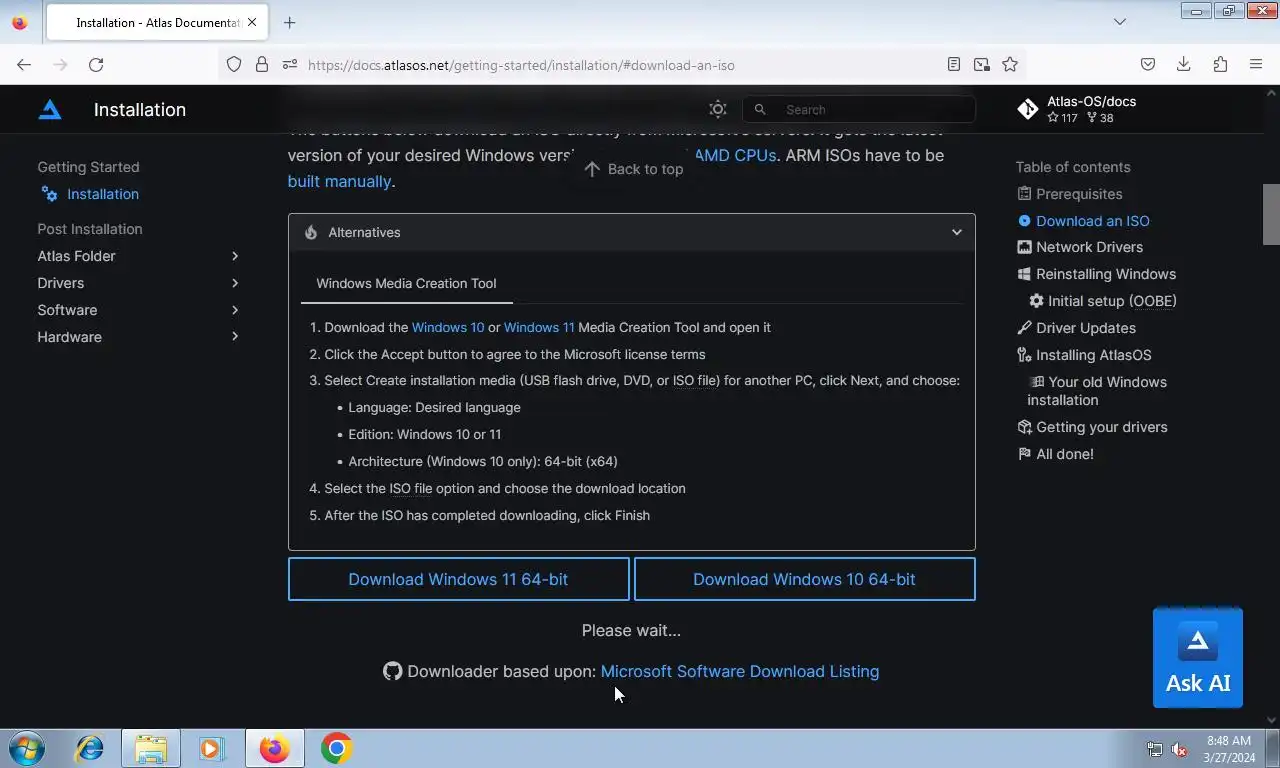
Task: Launch Internet Explorer from taskbar
Action: (89, 748)
